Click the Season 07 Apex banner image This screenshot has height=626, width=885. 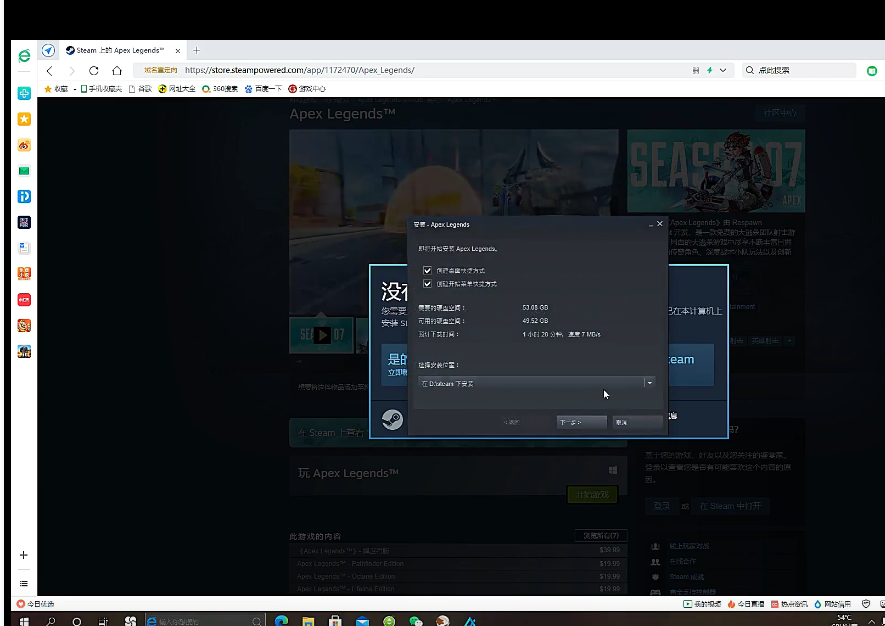coord(716,171)
